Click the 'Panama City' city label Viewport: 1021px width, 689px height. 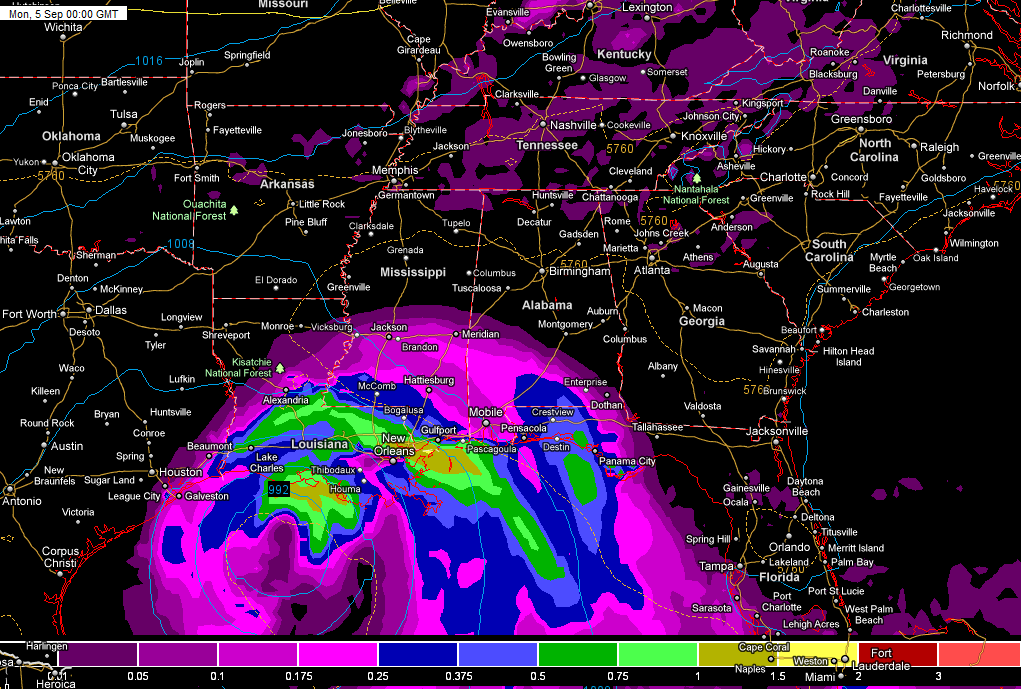coord(627,461)
